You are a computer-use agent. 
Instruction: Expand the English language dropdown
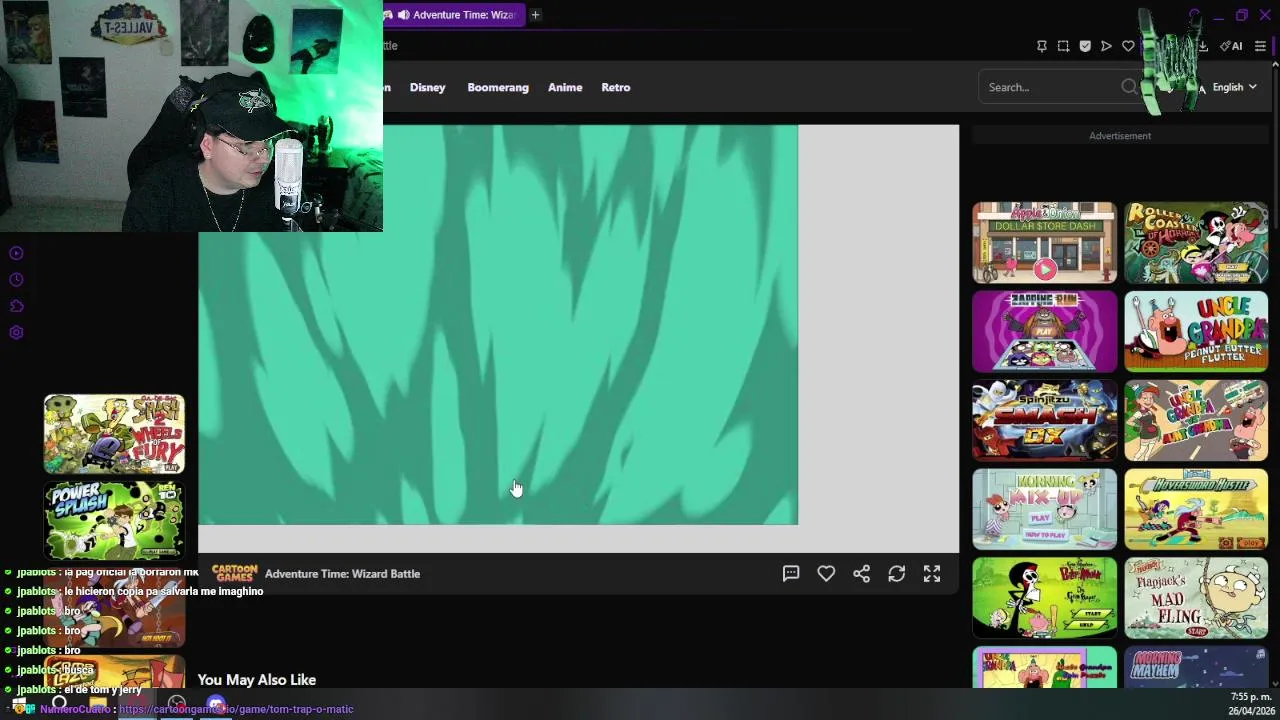click(1234, 87)
